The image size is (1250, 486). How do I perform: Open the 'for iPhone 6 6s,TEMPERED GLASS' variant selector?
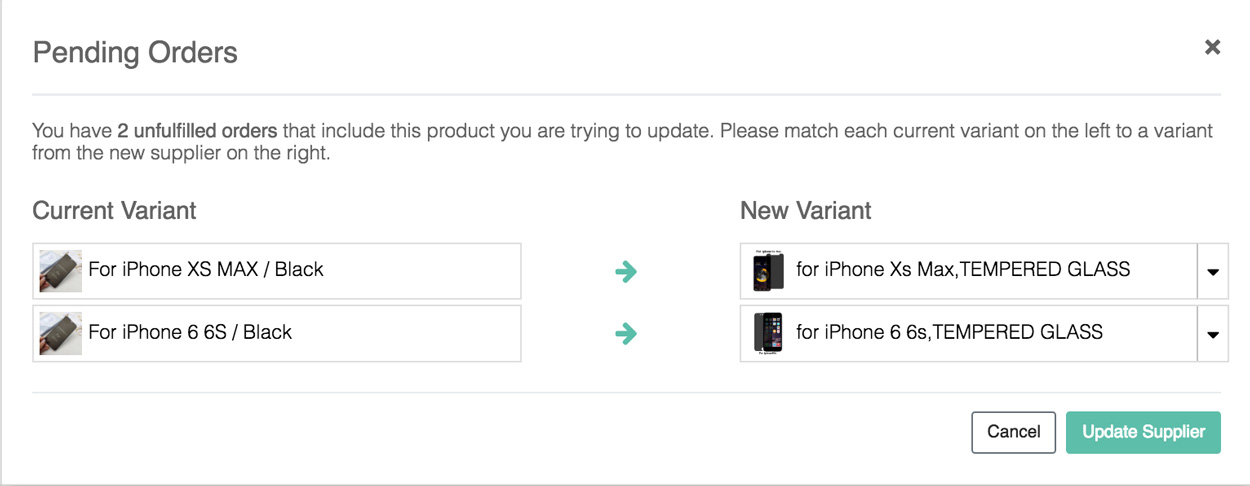point(949,333)
